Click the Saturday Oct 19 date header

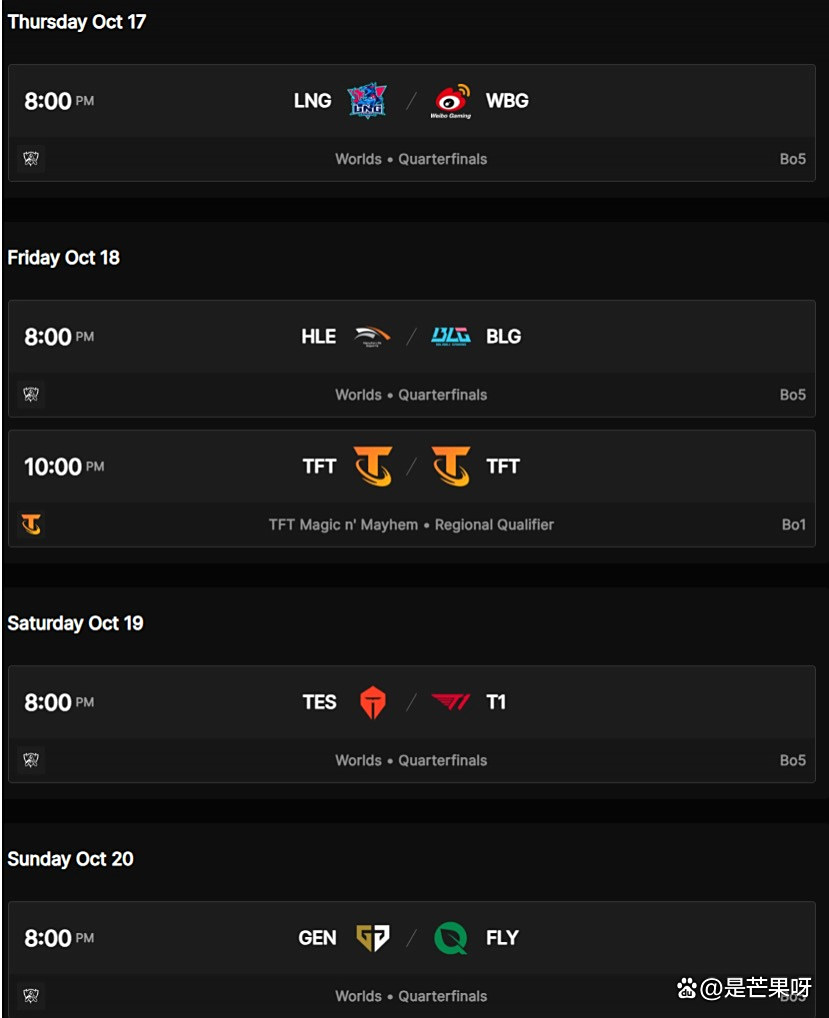75,623
